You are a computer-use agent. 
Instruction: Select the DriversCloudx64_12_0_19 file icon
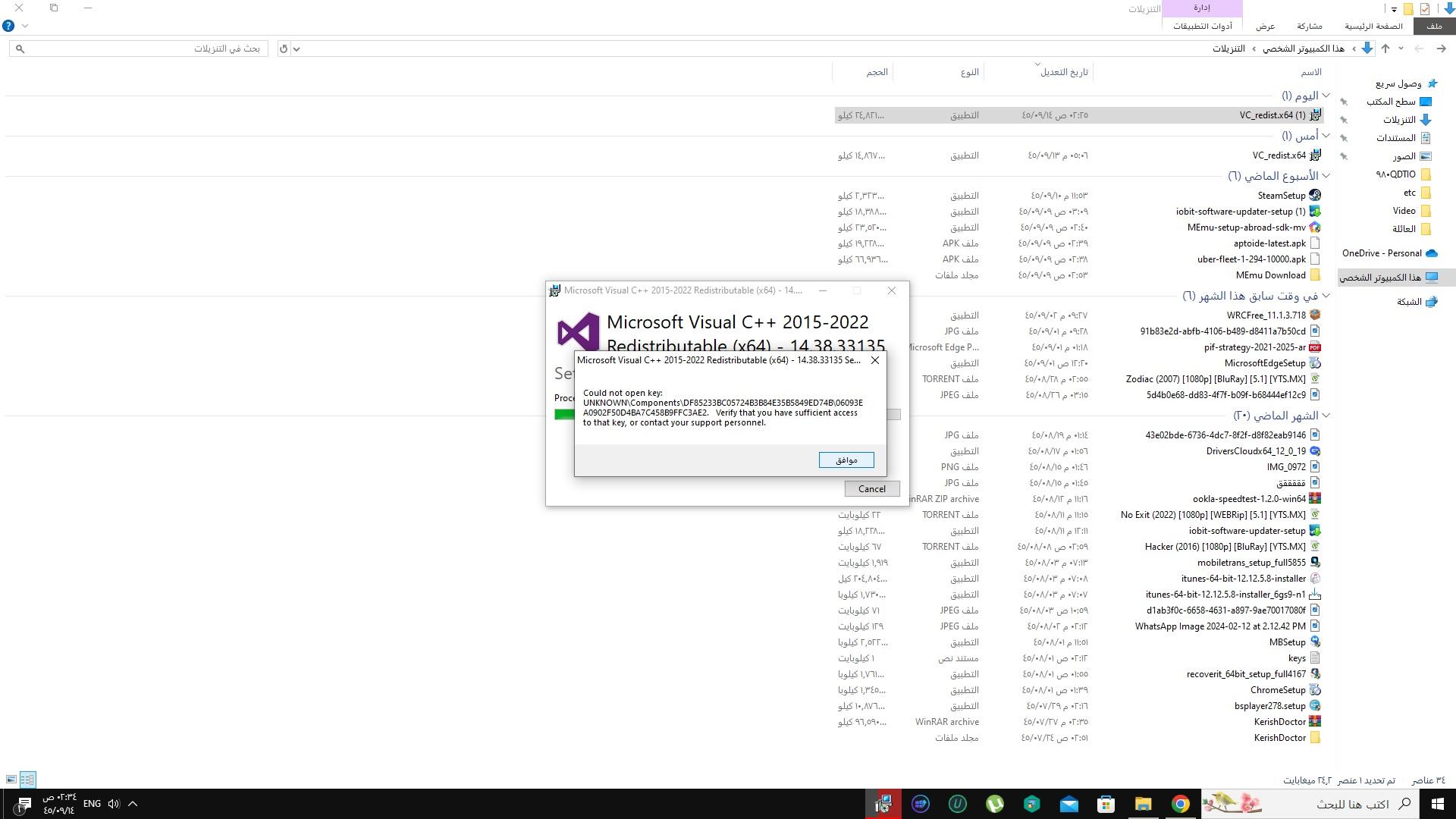[1315, 451]
